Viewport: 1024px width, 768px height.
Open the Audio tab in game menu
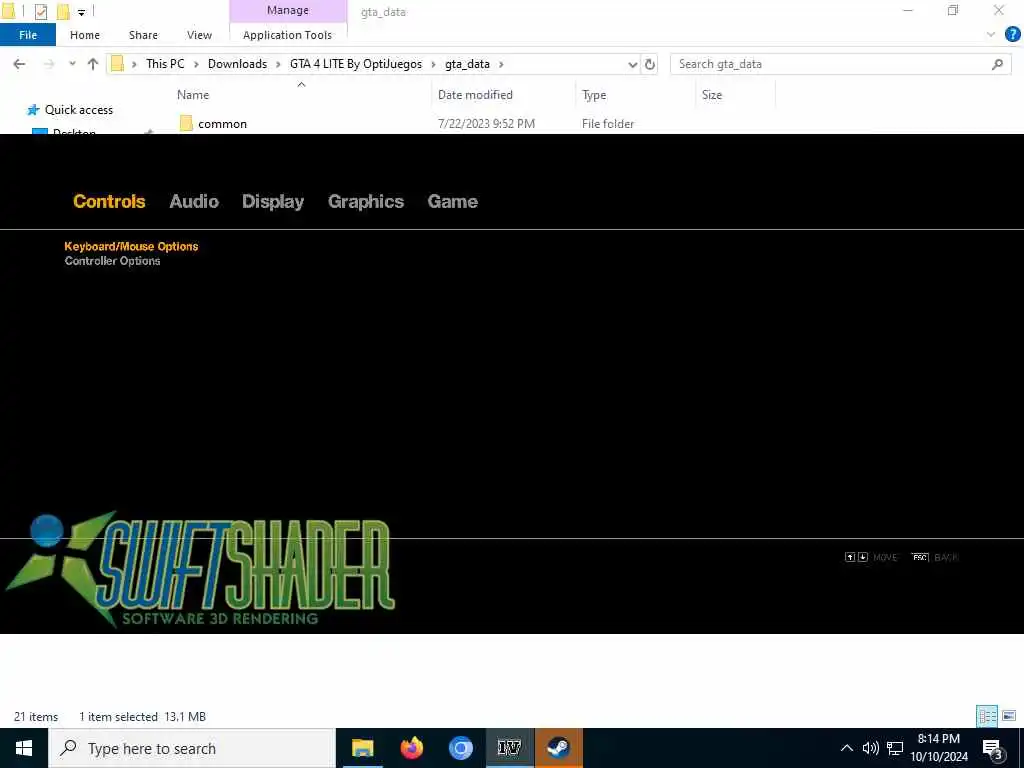[x=194, y=201]
